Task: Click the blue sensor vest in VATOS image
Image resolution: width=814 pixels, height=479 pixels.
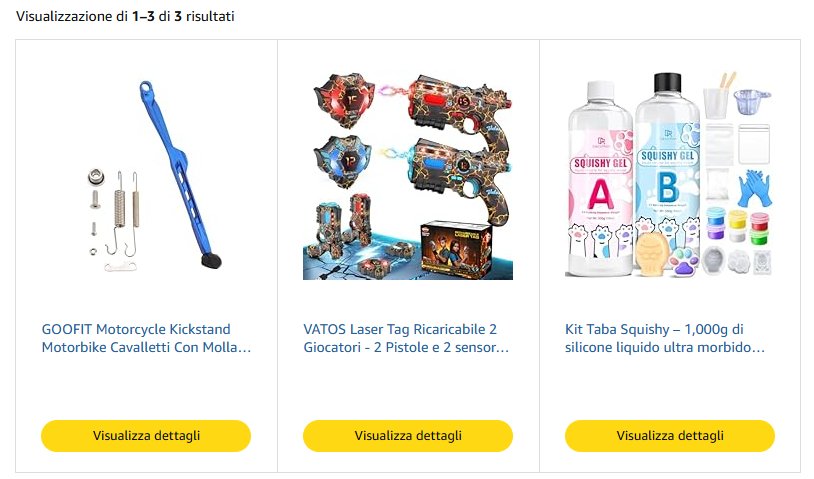Action: click(344, 162)
